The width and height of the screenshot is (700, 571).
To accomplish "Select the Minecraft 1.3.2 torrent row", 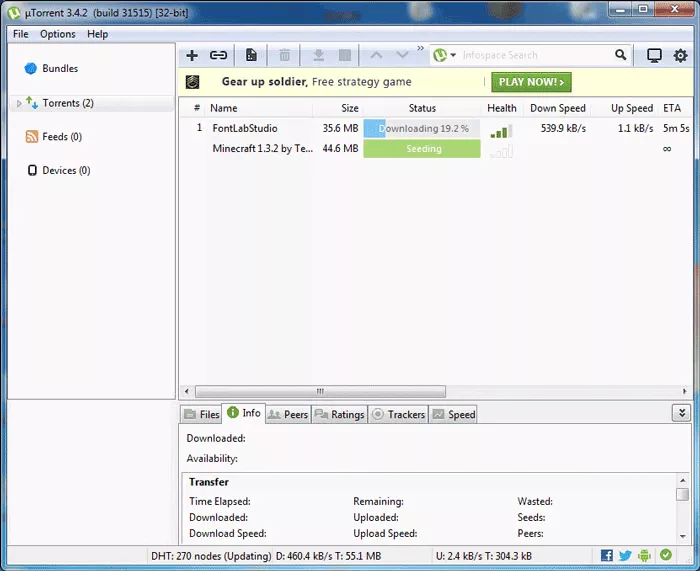I will [x=436, y=149].
